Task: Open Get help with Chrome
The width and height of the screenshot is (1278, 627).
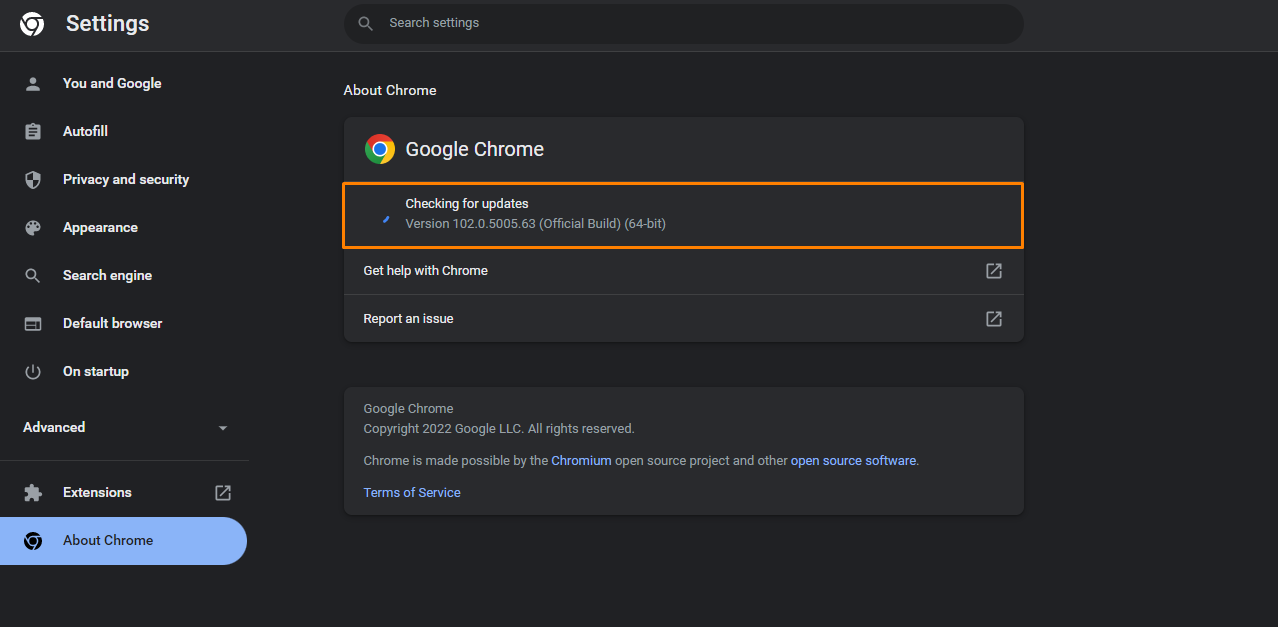Action: 683,271
